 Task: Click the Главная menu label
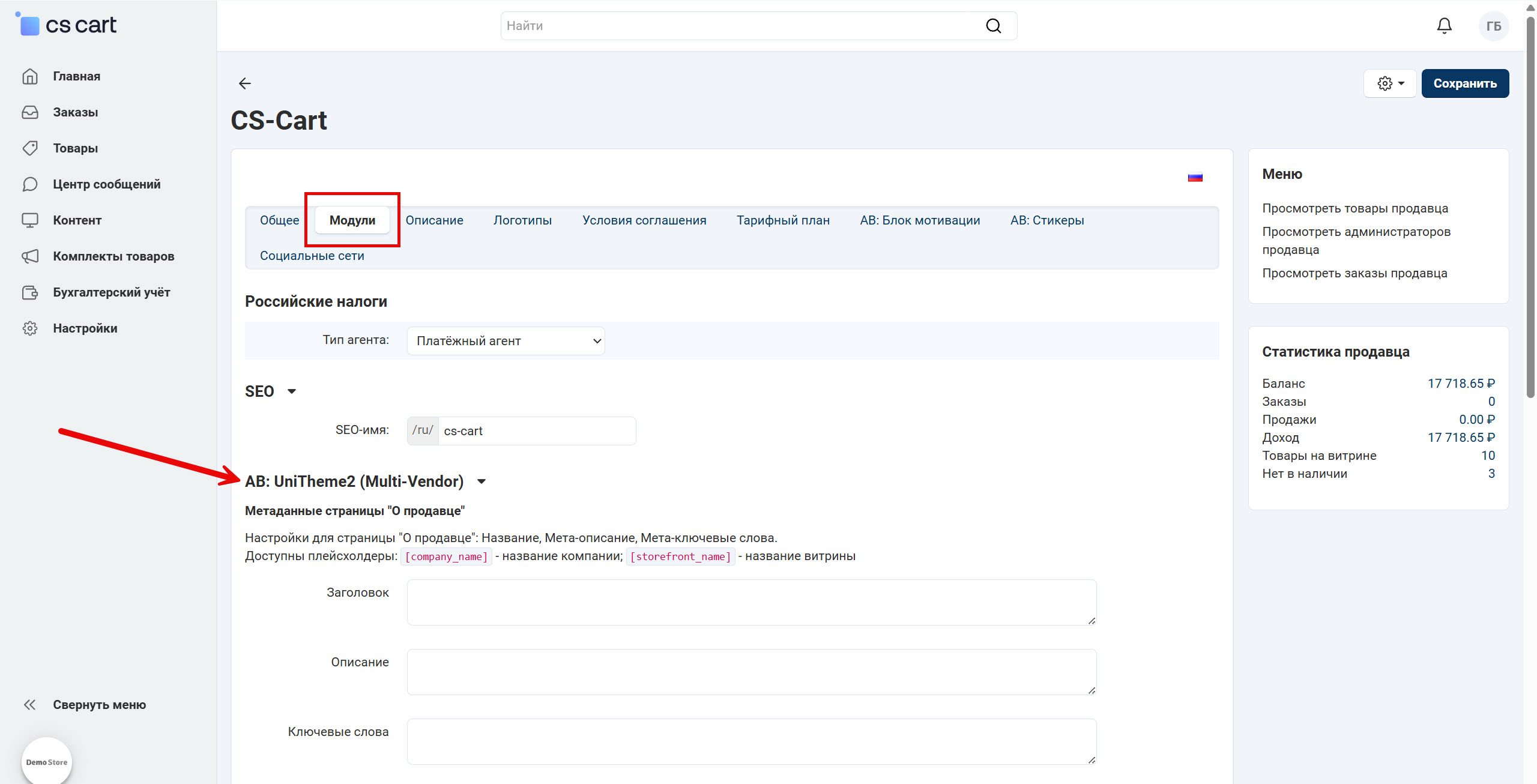(76, 76)
